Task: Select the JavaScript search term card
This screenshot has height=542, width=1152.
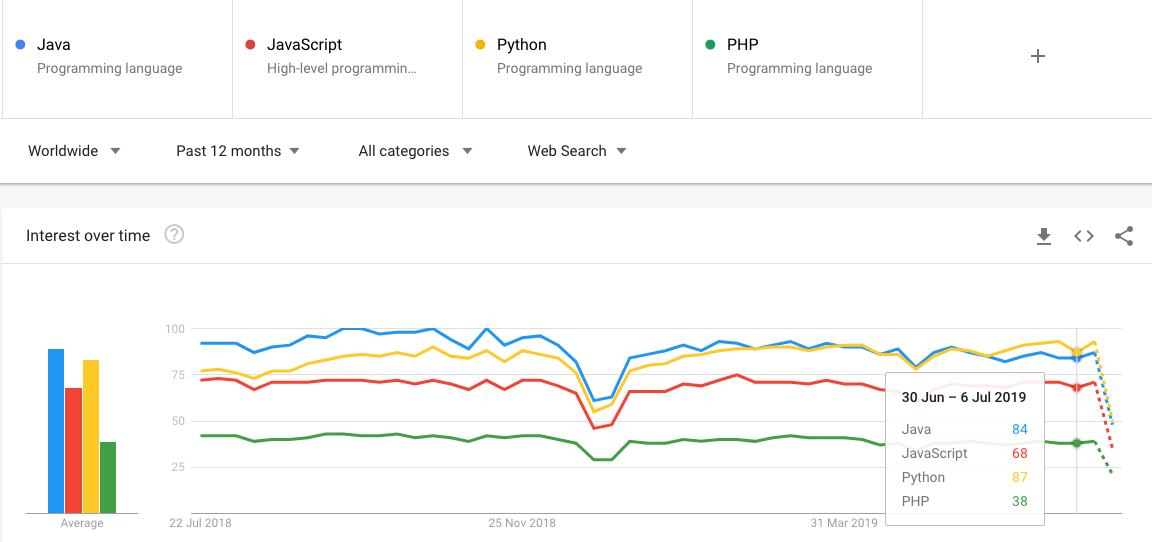Action: [x=348, y=57]
